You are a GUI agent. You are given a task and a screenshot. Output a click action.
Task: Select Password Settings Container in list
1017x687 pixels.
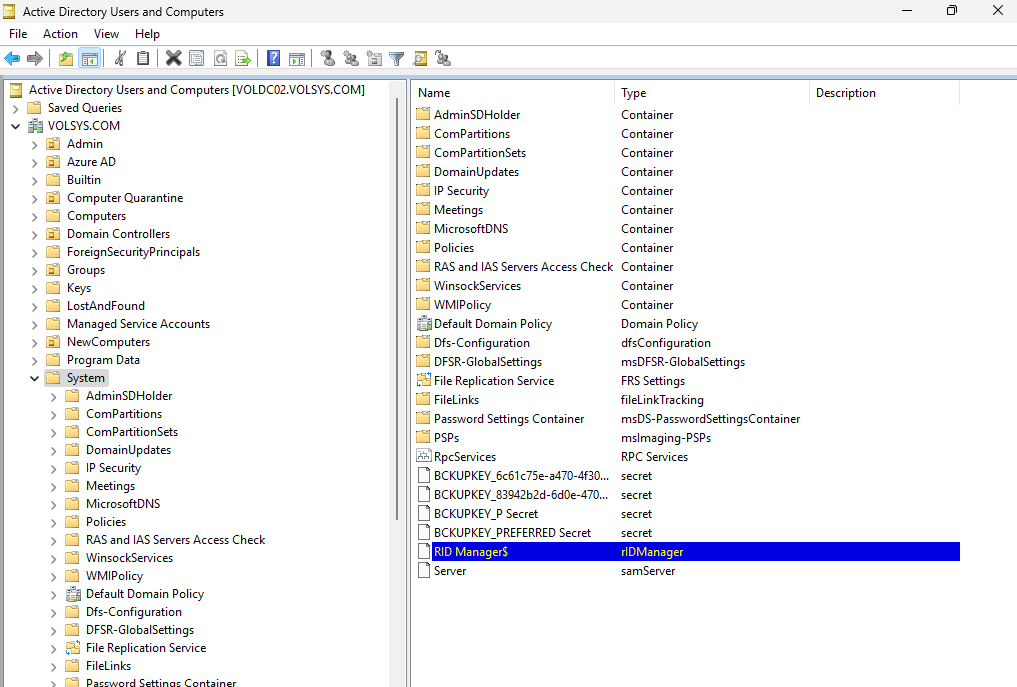point(508,419)
